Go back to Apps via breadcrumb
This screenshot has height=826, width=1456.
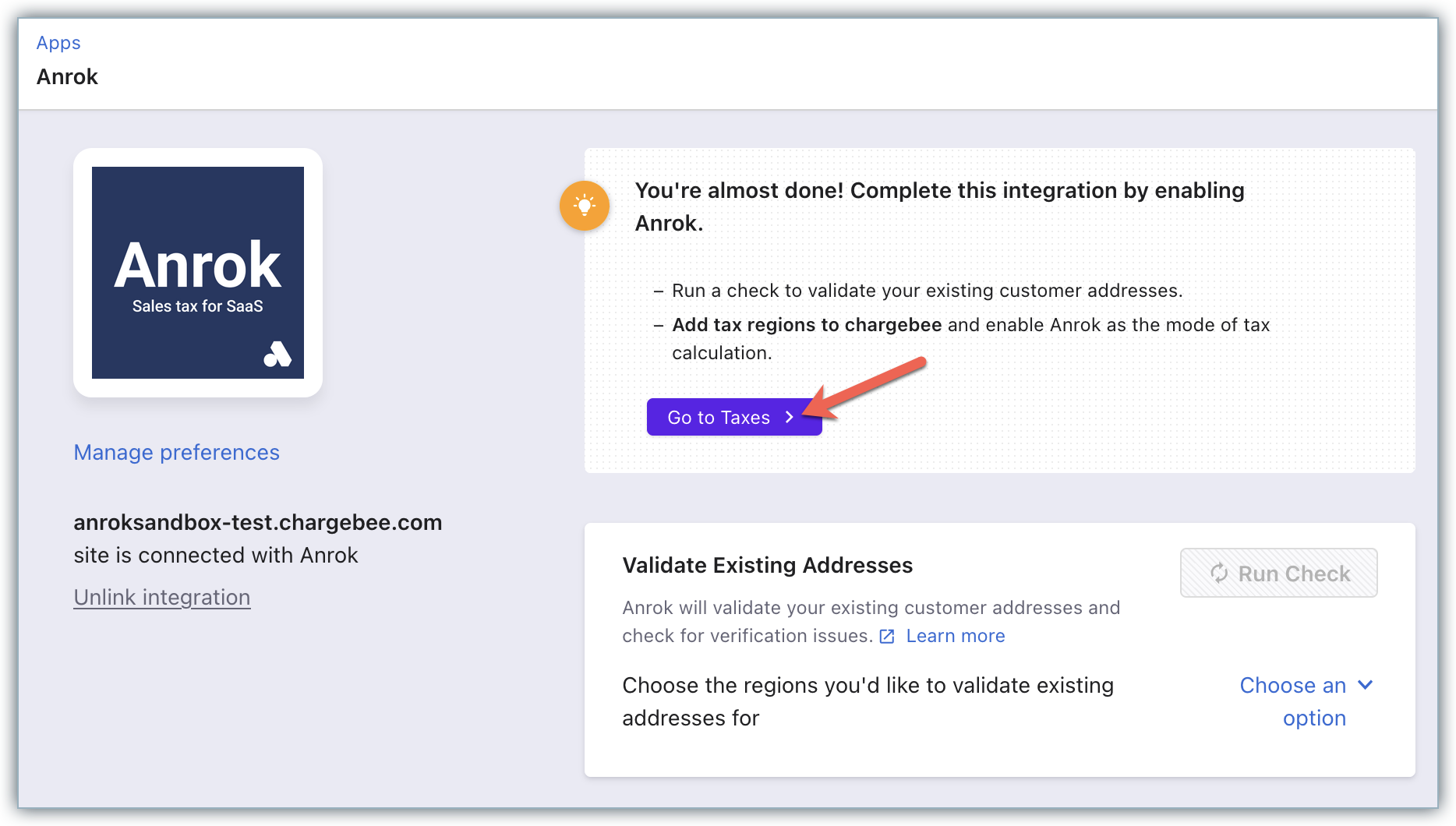tap(58, 43)
